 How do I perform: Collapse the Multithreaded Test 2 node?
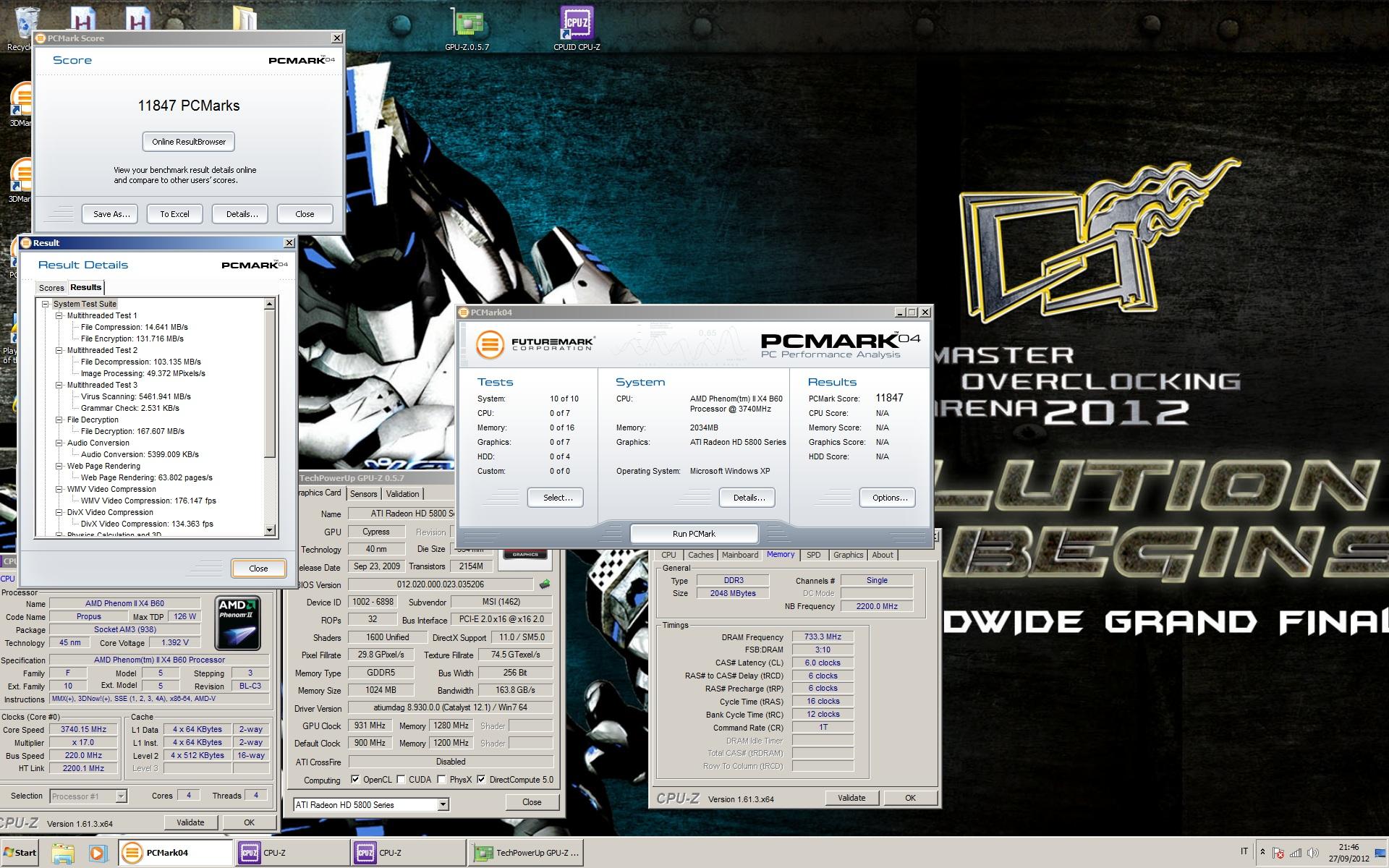[59, 350]
